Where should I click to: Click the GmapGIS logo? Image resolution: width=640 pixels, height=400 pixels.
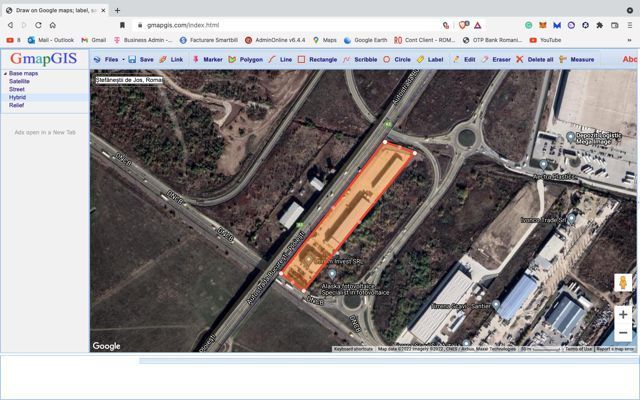44,58
